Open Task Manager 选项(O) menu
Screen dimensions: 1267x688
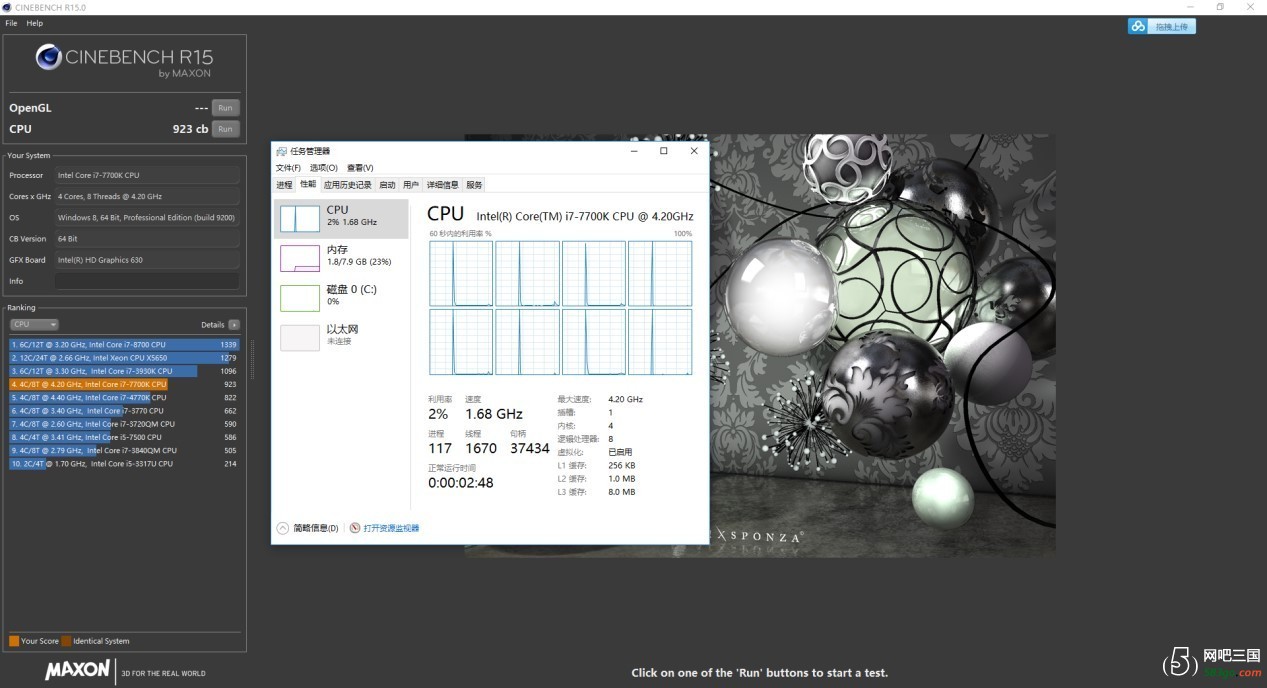point(323,168)
